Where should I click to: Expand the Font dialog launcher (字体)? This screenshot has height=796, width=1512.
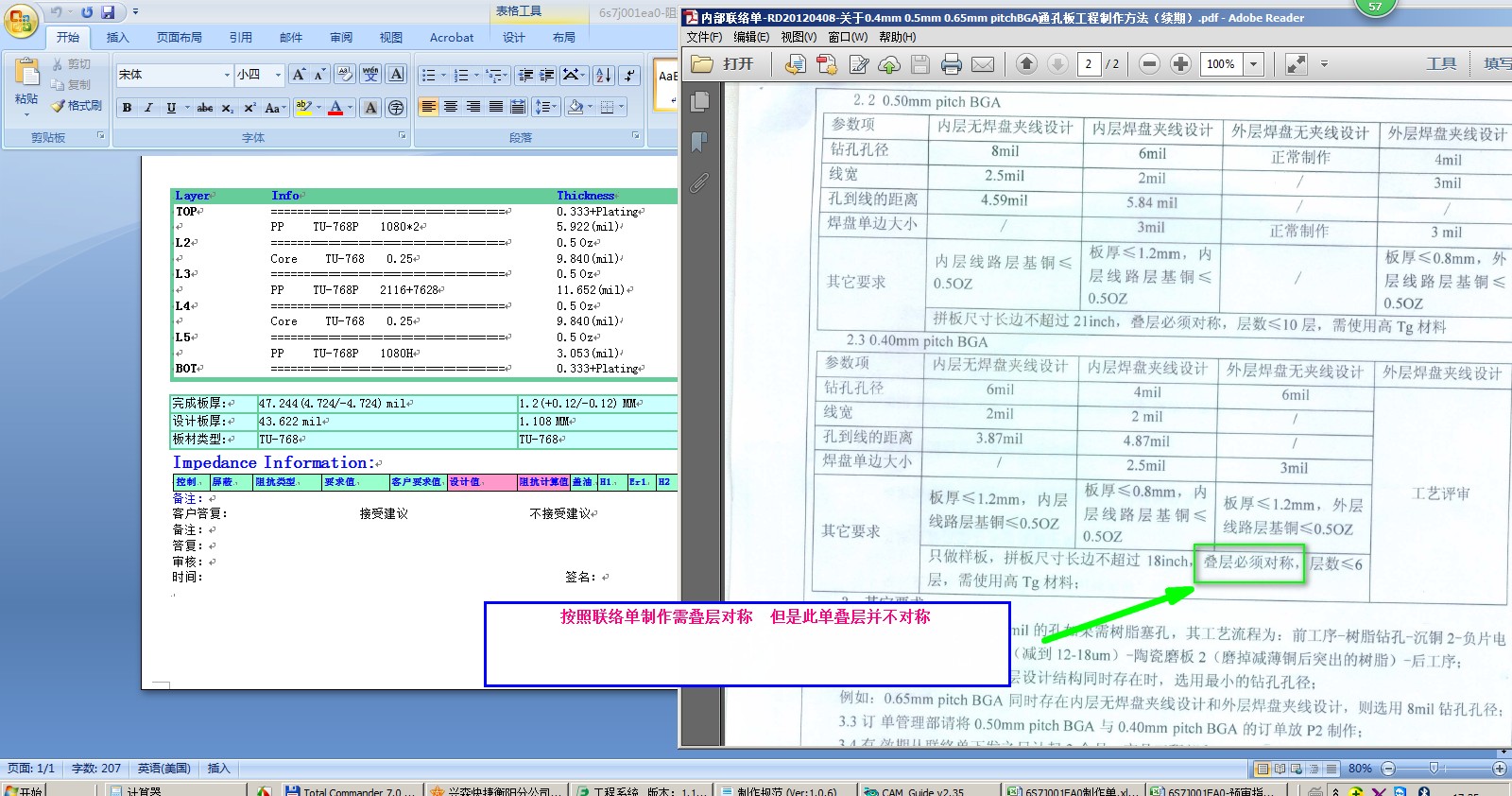[402, 136]
